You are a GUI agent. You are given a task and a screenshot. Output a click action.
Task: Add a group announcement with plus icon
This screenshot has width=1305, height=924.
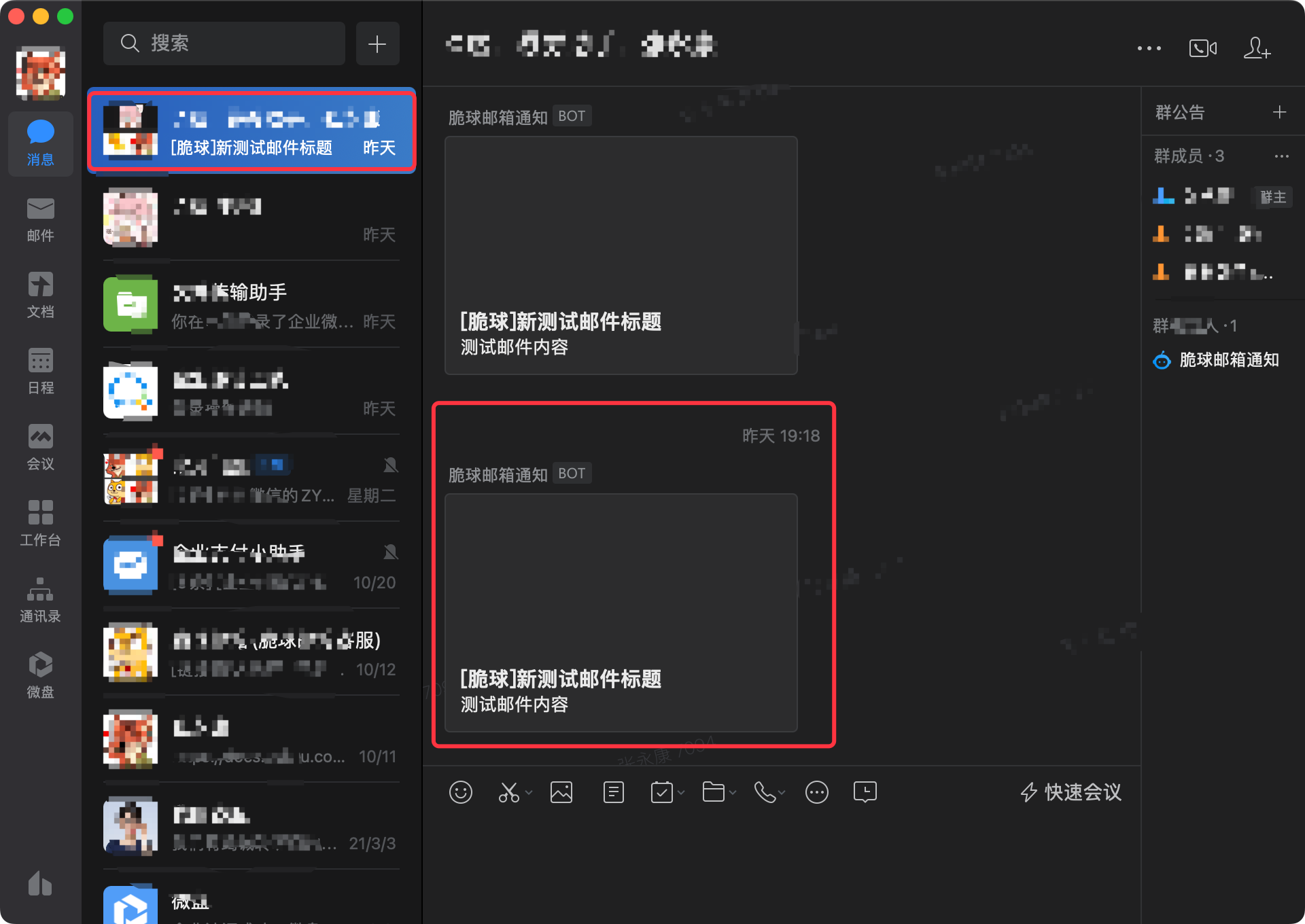pos(1279,112)
